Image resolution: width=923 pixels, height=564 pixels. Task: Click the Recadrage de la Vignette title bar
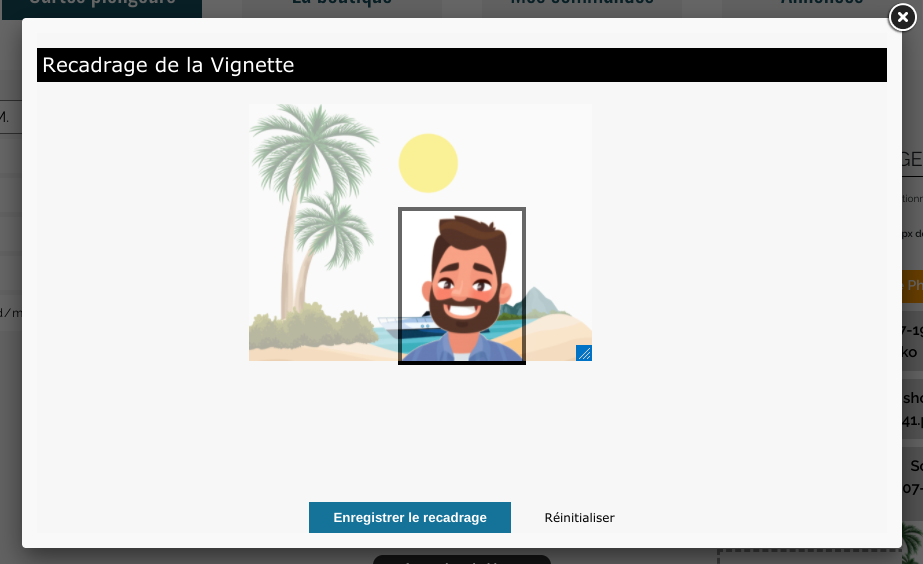click(462, 65)
